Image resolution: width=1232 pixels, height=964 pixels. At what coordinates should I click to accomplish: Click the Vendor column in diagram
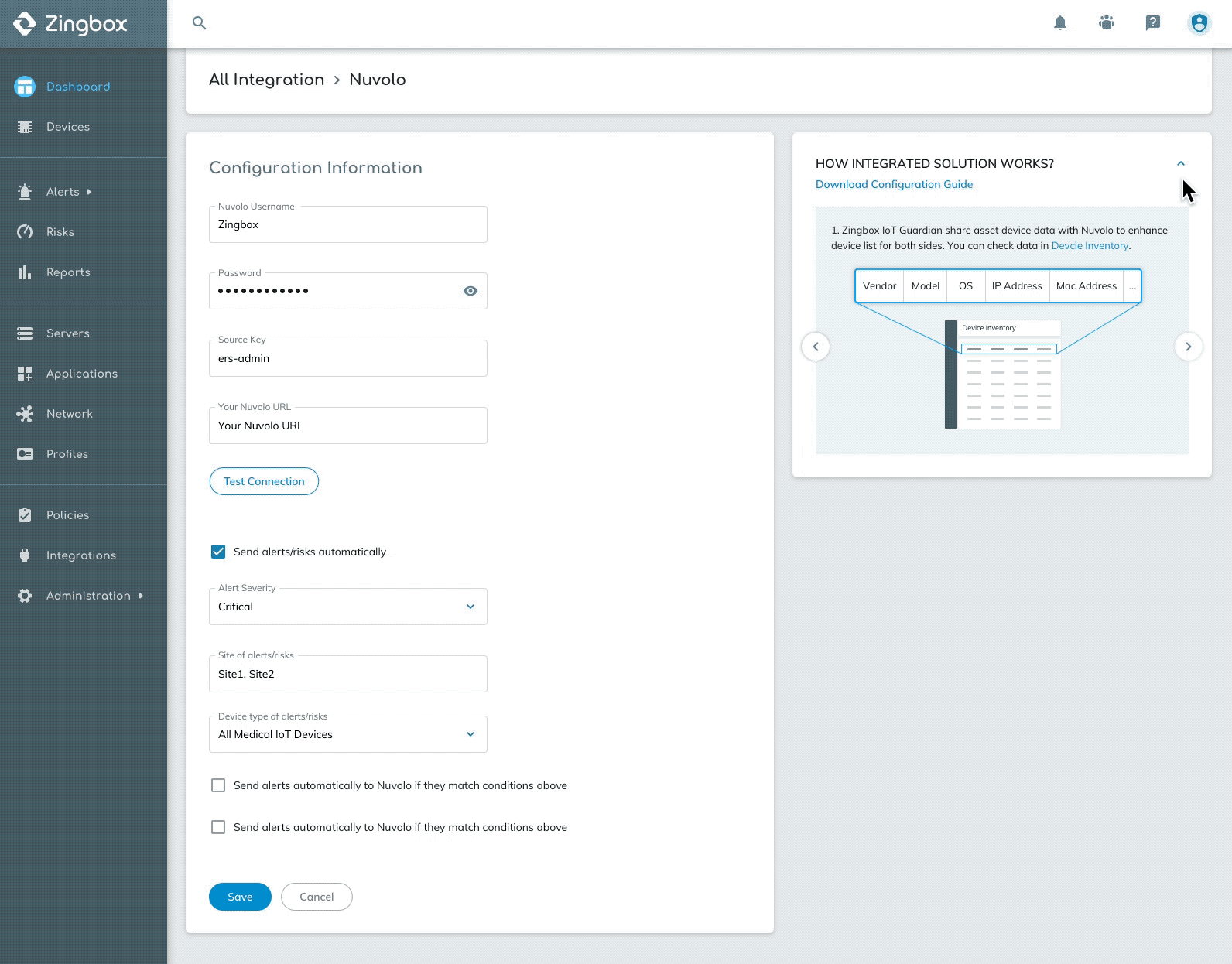click(x=879, y=286)
